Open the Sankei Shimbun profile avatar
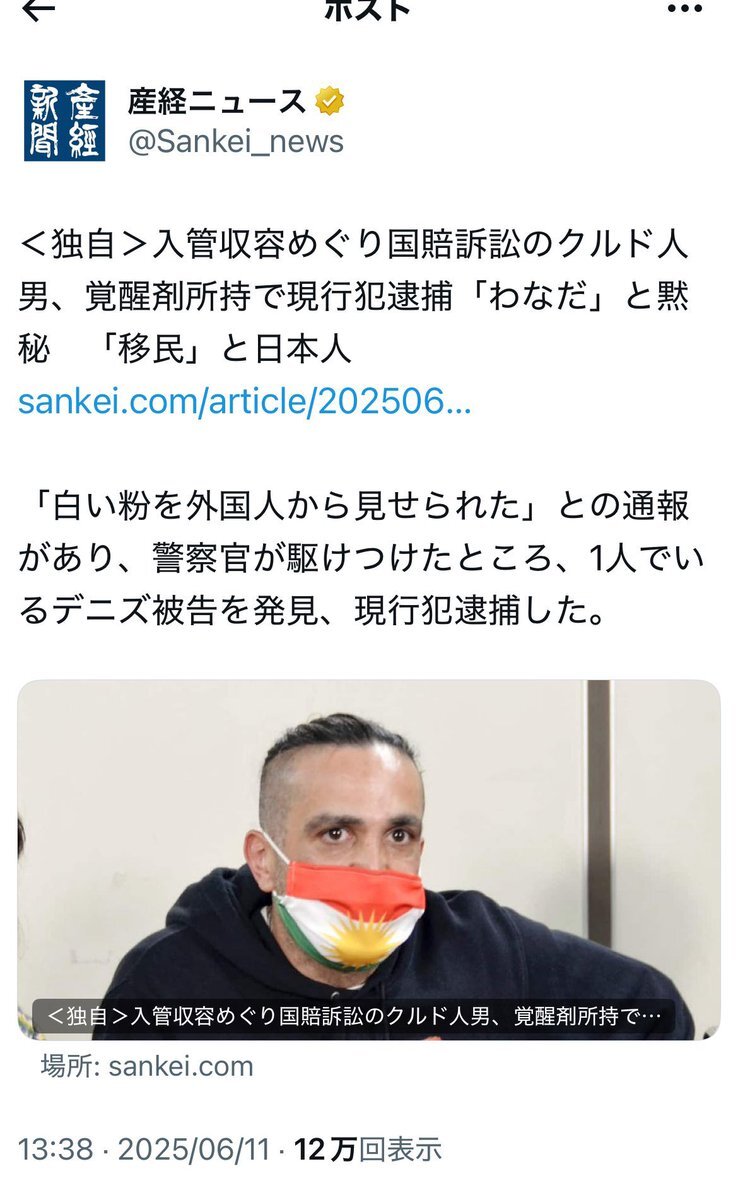 click(64, 120)
